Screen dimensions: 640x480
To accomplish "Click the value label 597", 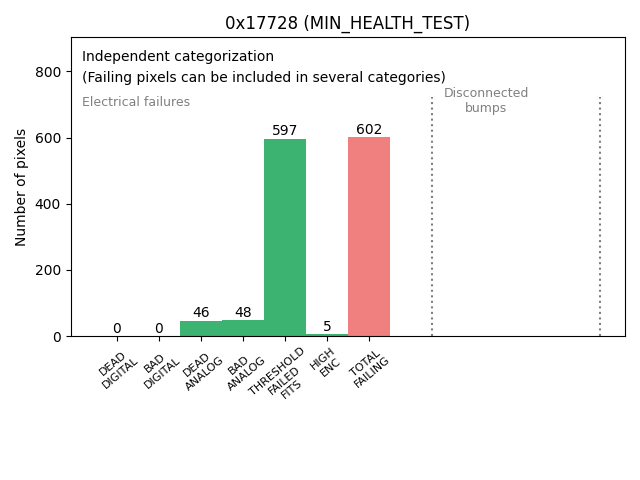I will pos(285,130).
